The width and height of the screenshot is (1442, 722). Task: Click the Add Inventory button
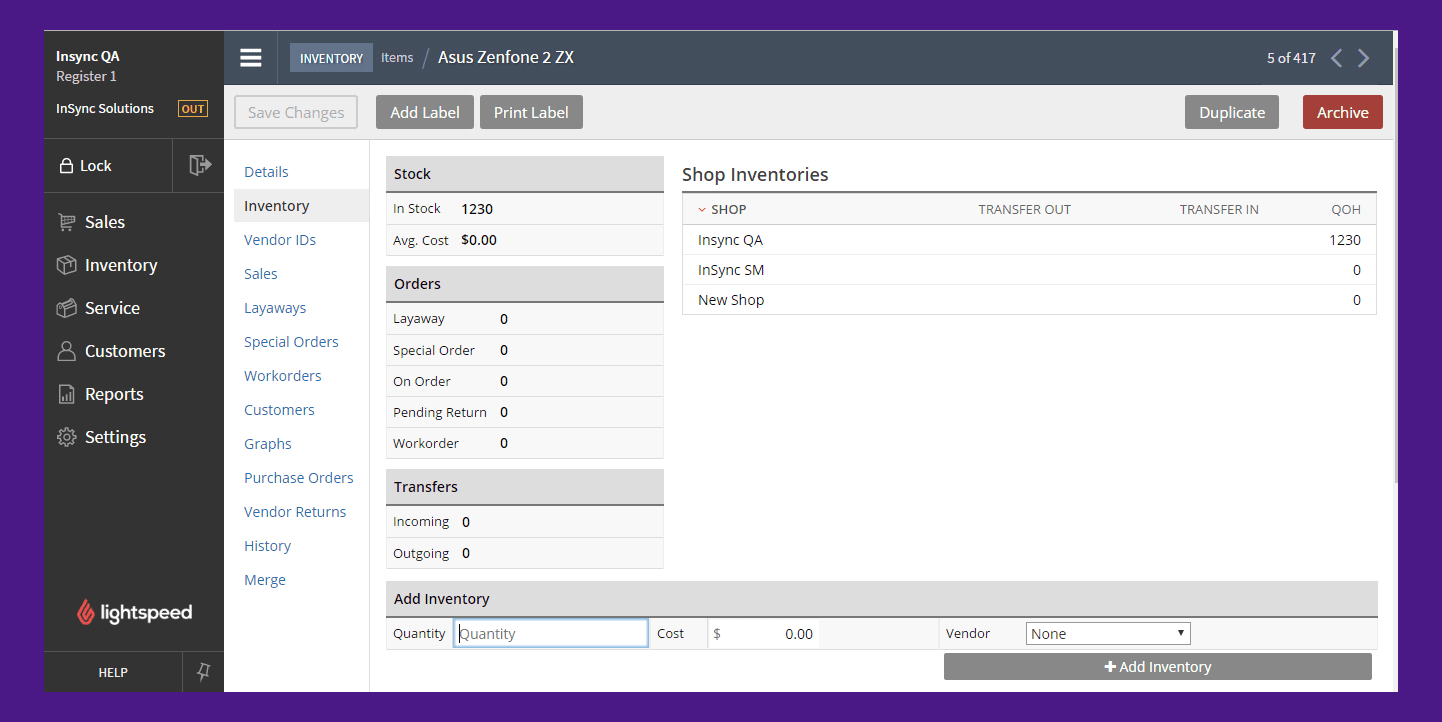[1158, 667]
